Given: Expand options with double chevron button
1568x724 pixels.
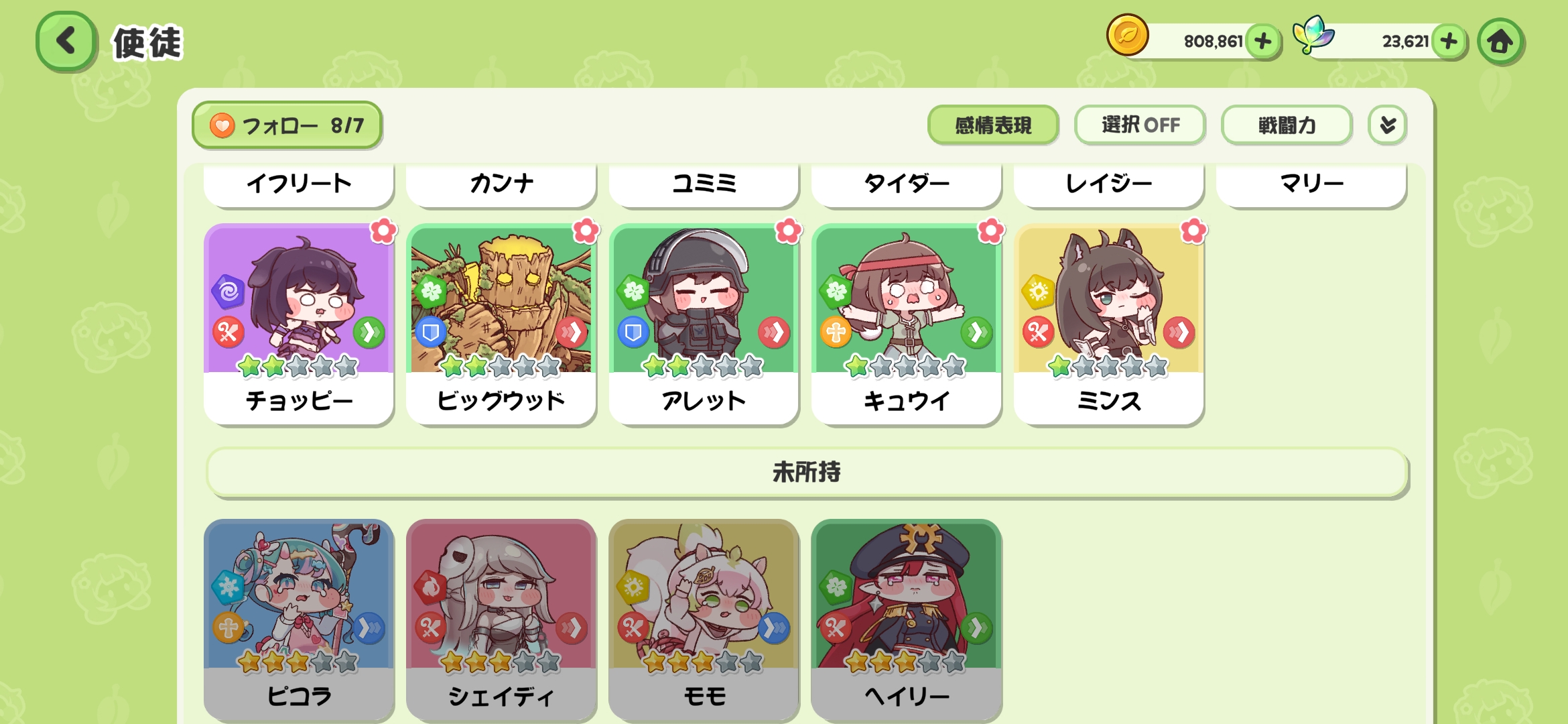Looking at the screenshot, I should (1388, 125).
